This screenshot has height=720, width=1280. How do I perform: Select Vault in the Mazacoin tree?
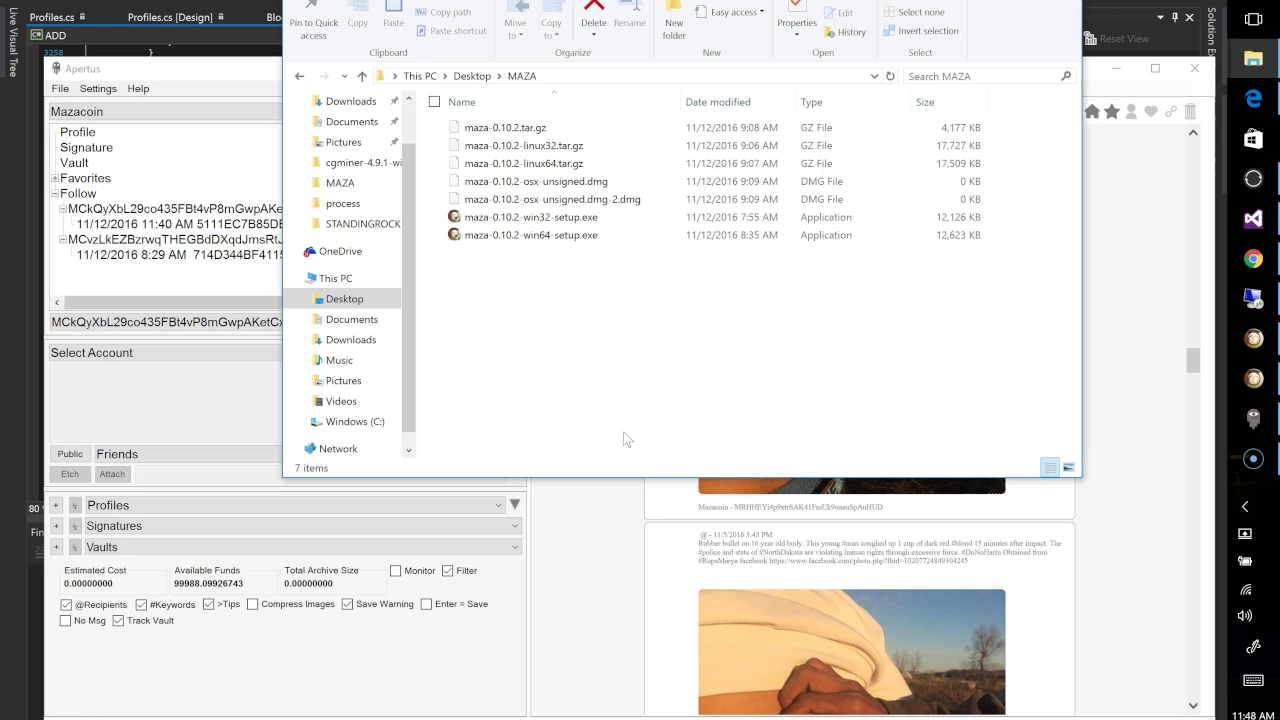coord(74,163)
